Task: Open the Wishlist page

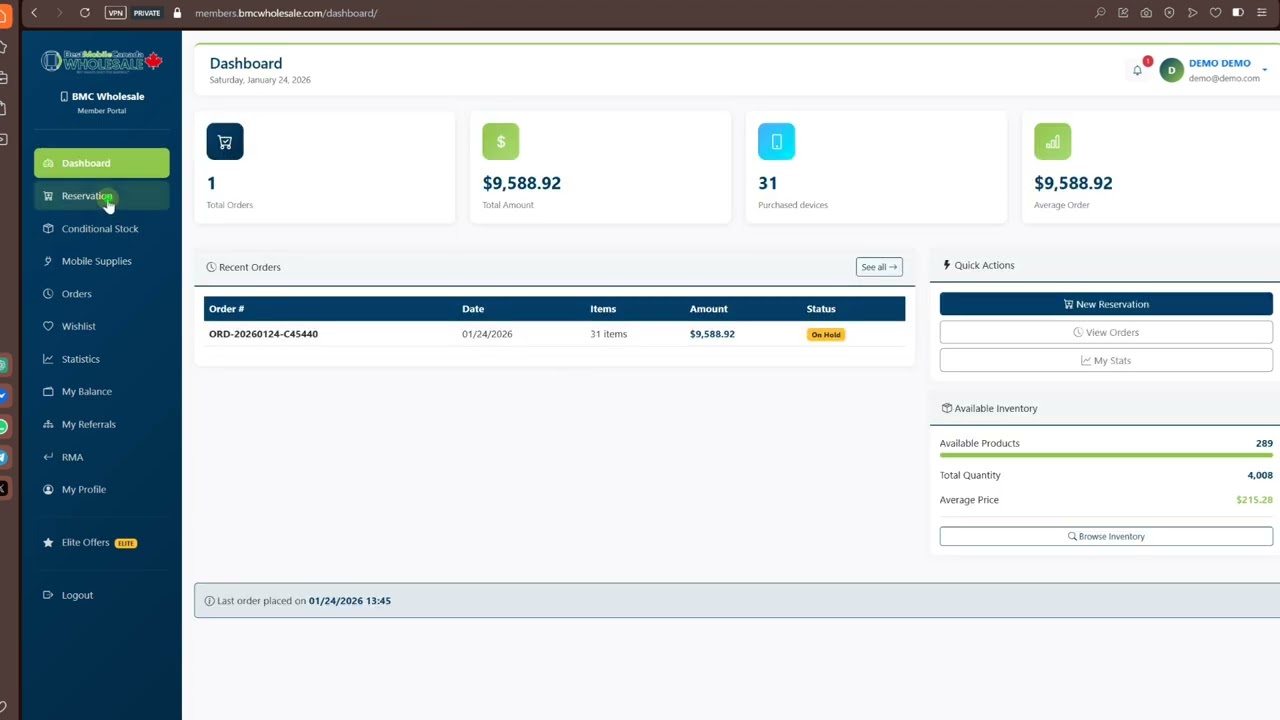Action: 101,326
